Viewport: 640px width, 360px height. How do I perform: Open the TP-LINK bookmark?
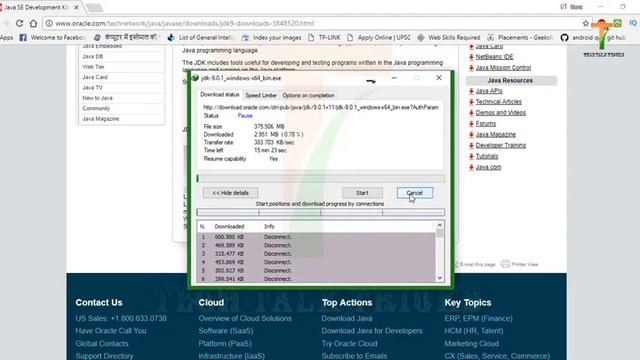[x=324, y=38]
